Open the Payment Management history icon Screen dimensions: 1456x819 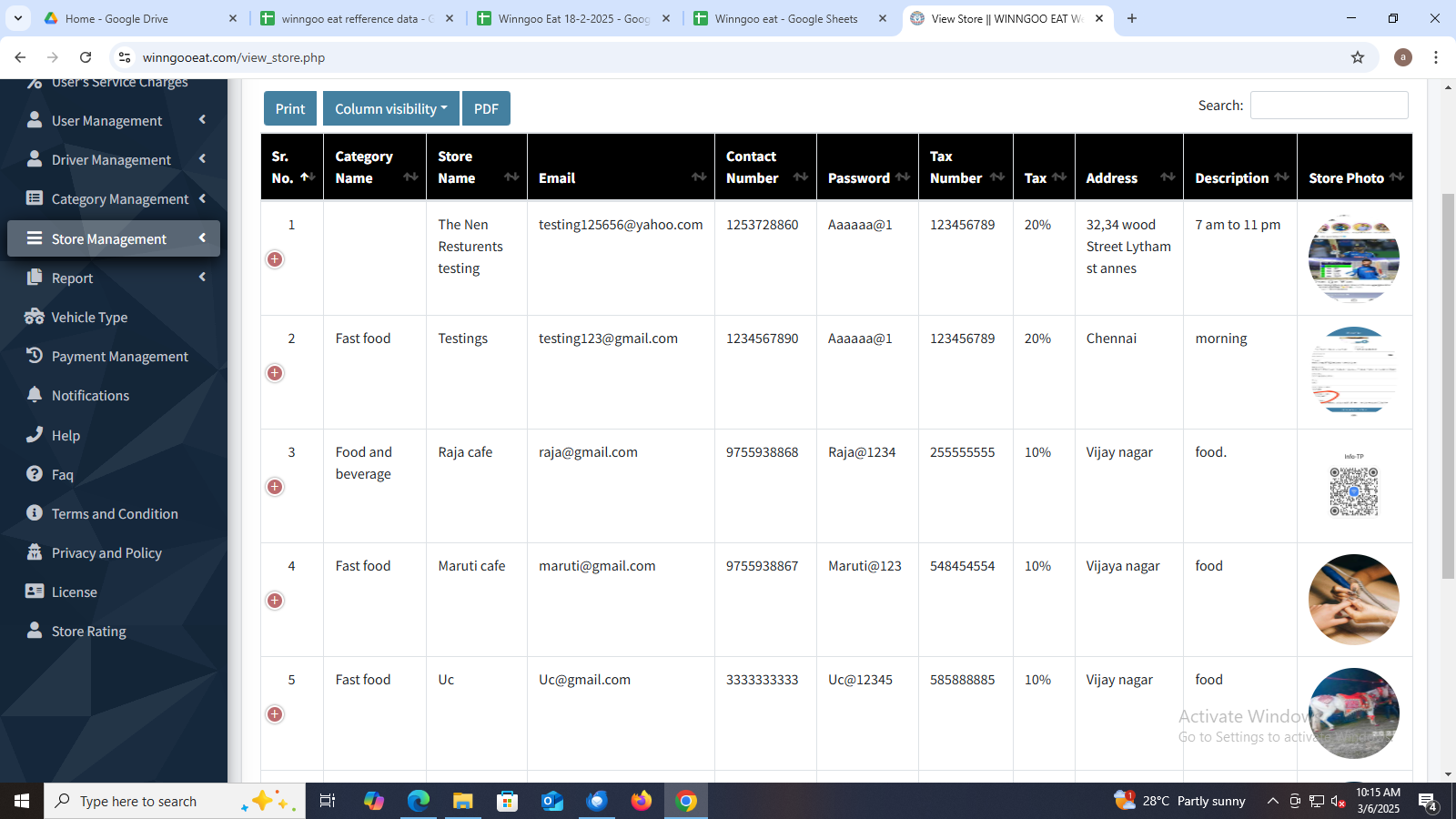tap(35, 356)
